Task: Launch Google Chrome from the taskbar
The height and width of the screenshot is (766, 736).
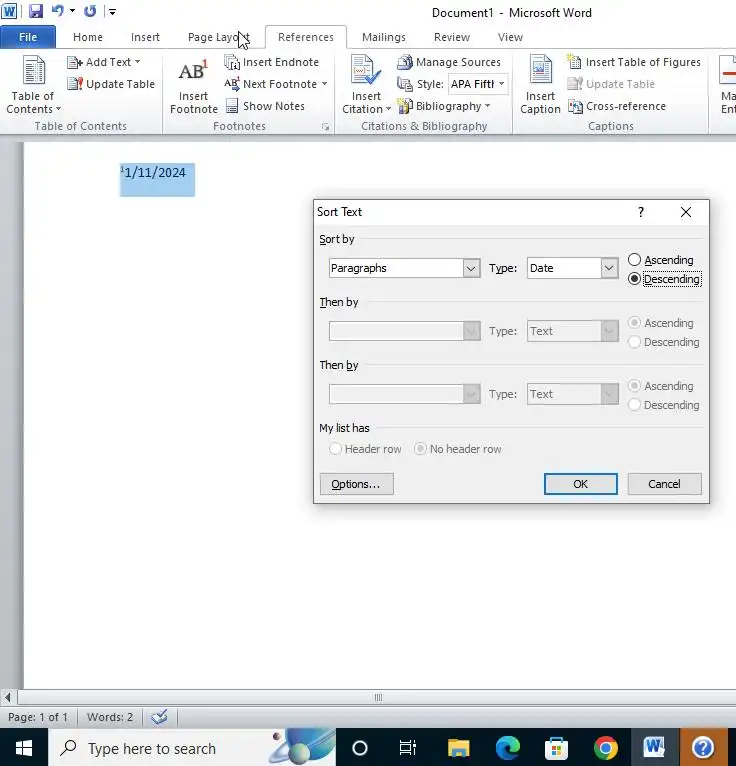Action: click(606, 748)
